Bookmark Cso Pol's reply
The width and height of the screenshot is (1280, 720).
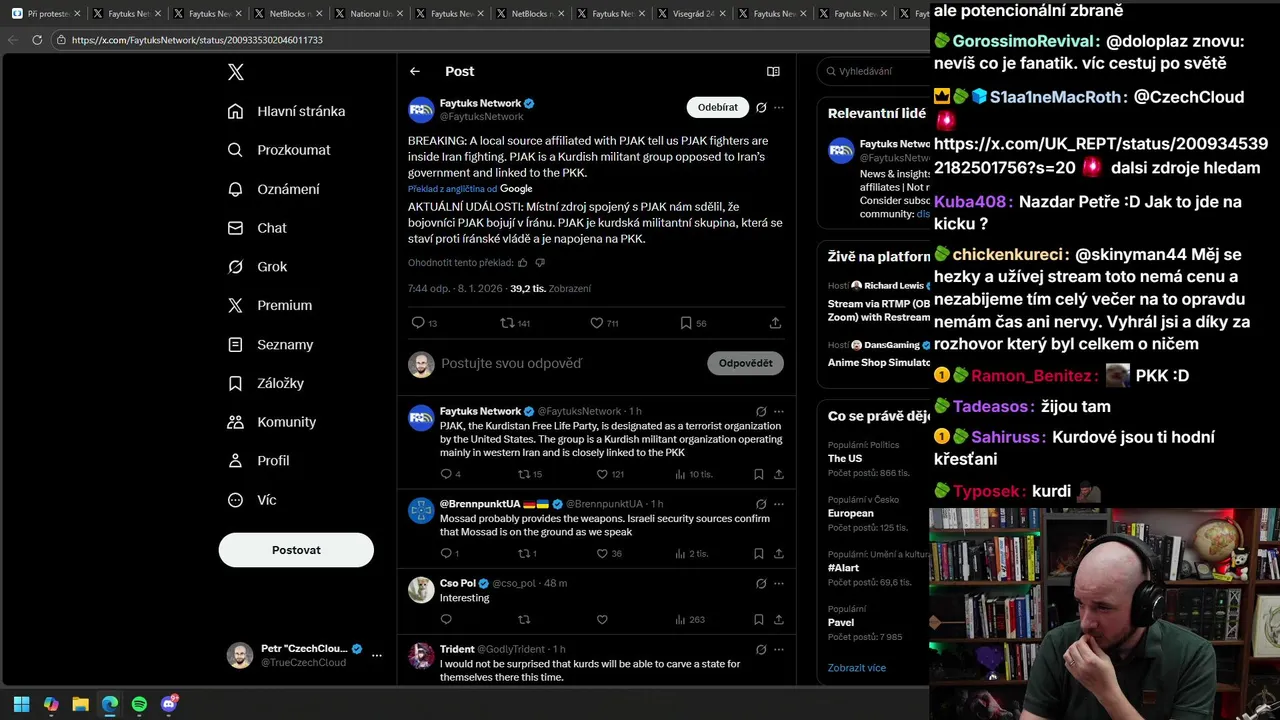[x=759, y=620]
